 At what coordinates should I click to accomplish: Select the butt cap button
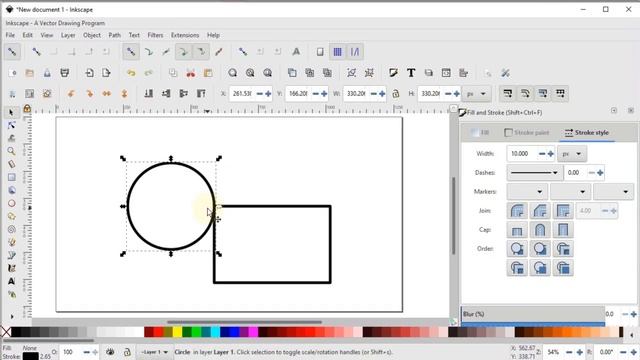(517, 230)
